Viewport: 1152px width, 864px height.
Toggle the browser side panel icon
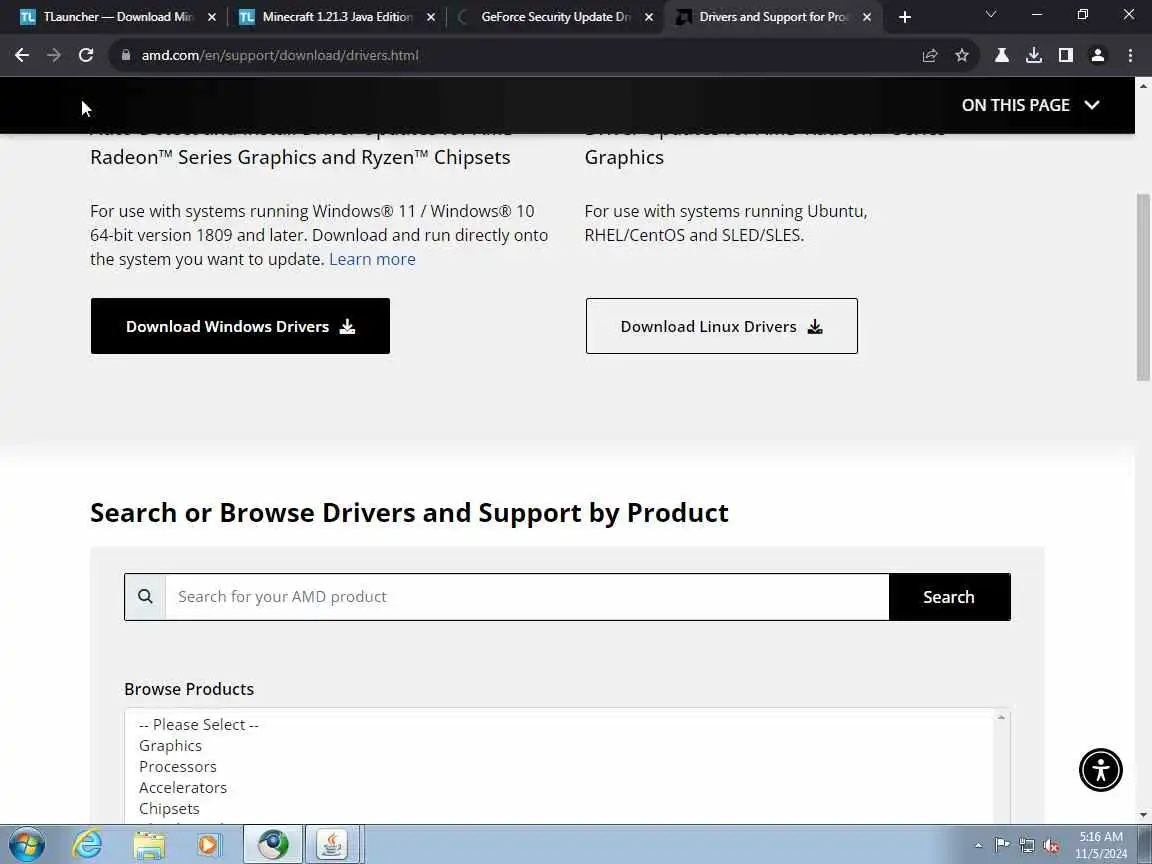coord(1065,55)
